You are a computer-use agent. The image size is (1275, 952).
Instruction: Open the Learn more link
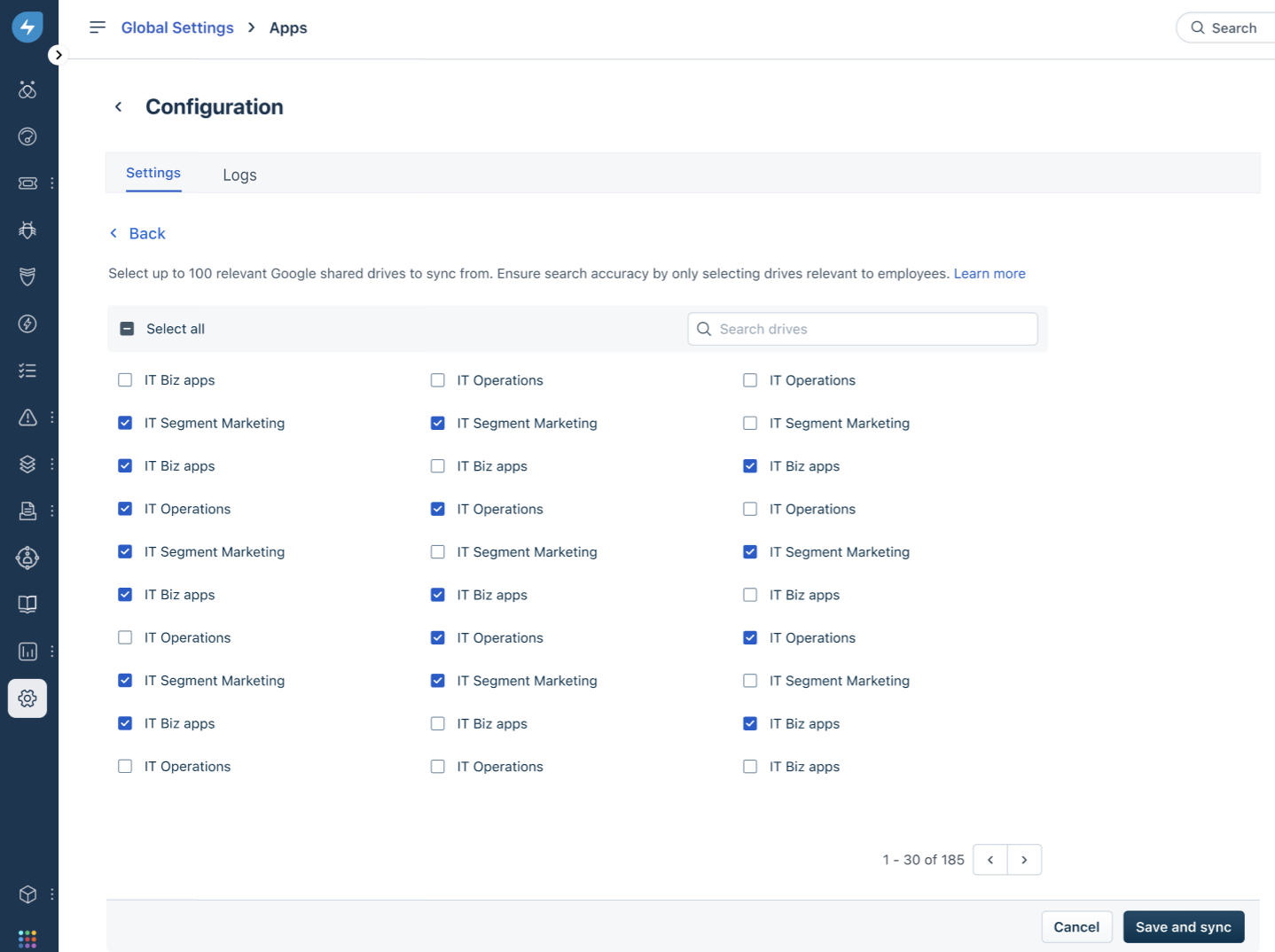pos(989,273)
